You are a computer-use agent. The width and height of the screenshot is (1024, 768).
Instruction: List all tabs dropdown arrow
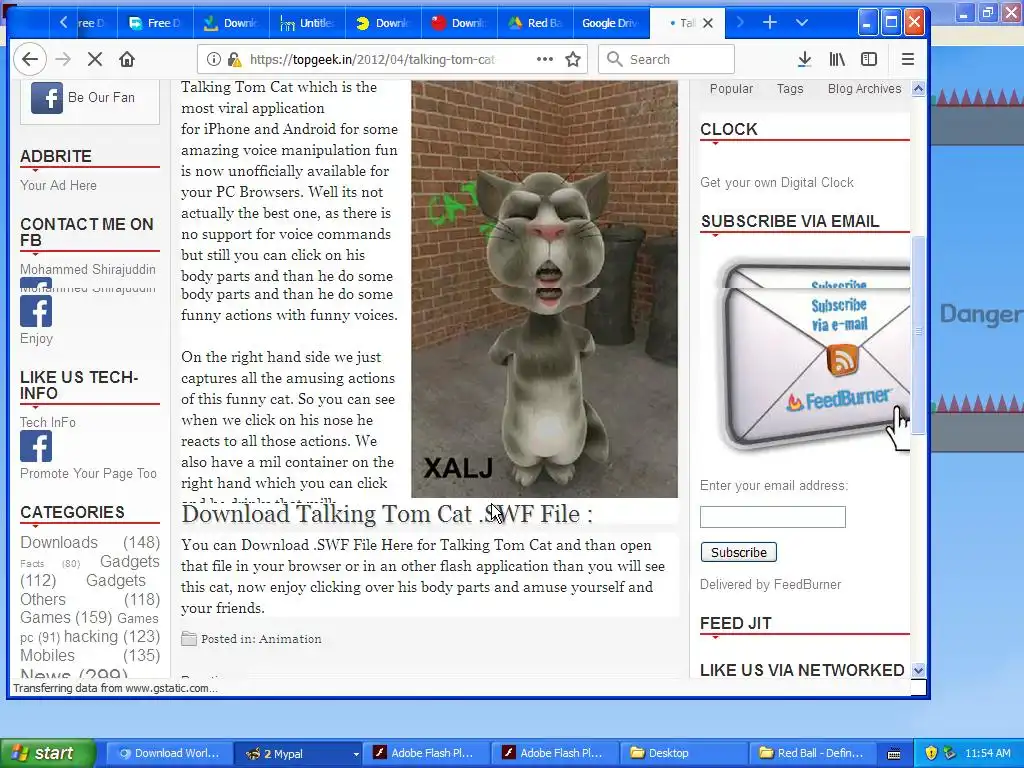coord(802,23)
